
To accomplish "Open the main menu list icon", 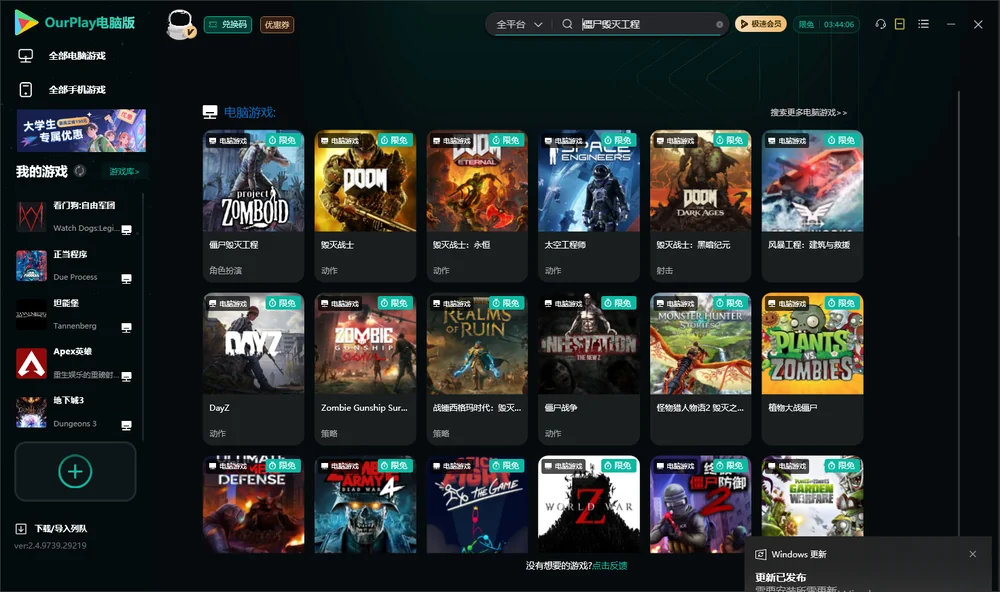I will (x=923, y=24).
